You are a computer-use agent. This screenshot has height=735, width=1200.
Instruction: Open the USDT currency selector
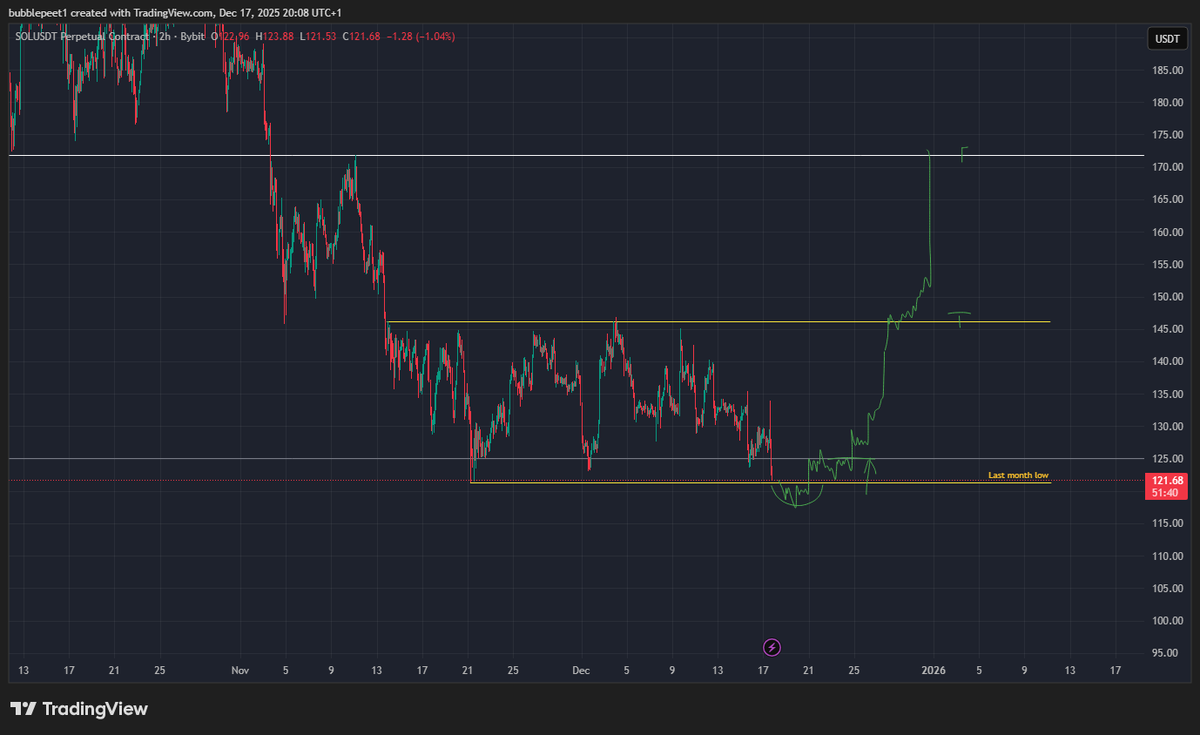[x=1167, y=39]
